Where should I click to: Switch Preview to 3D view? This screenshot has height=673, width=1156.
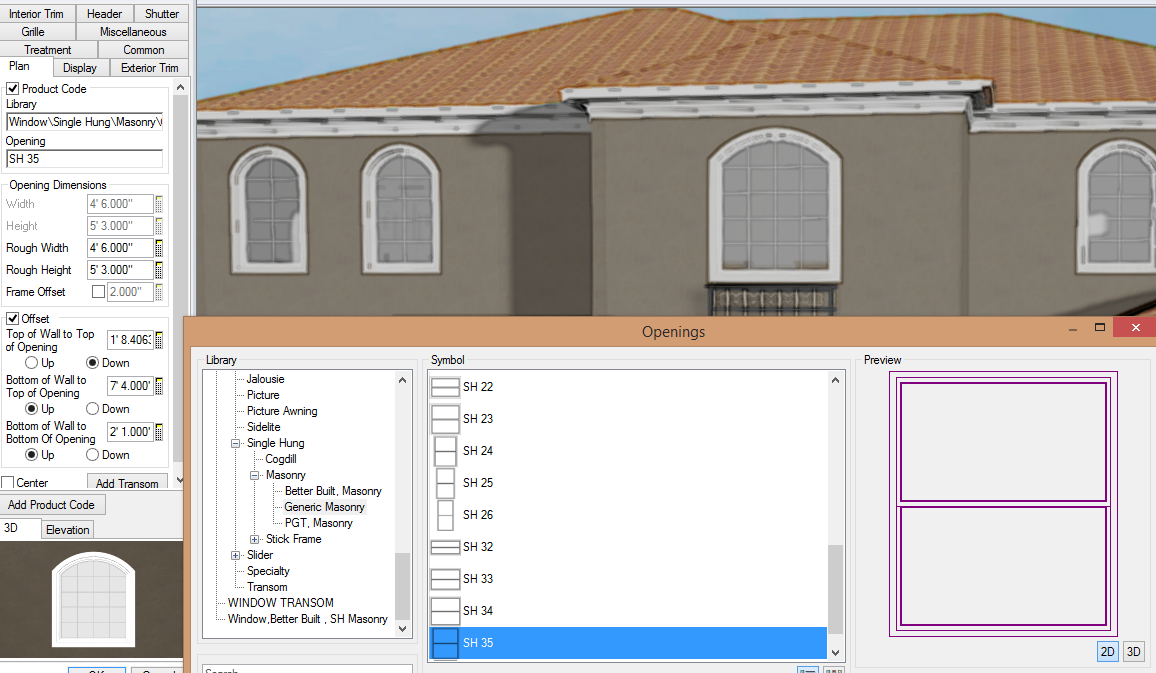point(1133,651)
